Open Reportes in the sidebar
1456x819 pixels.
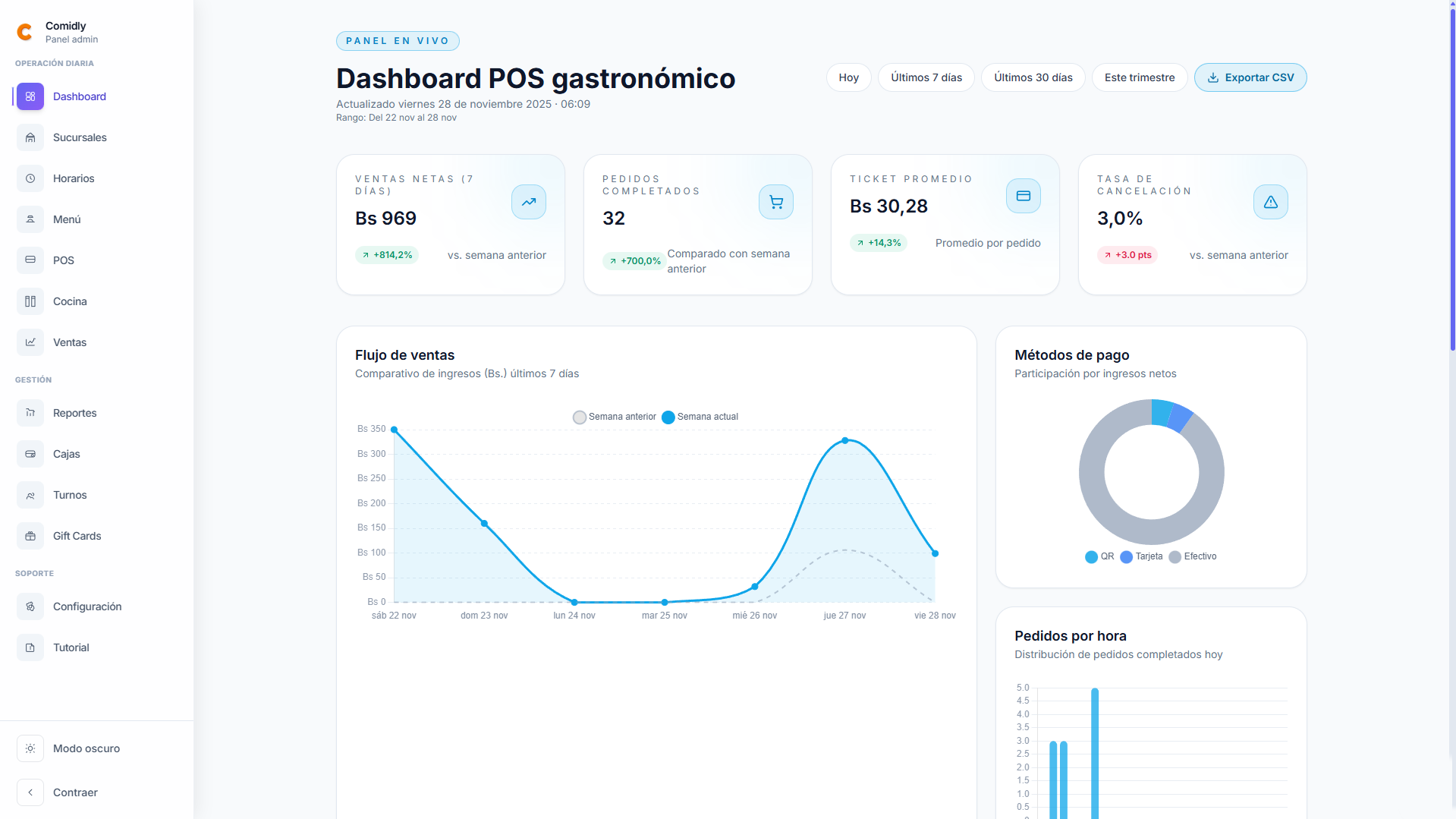74,413
